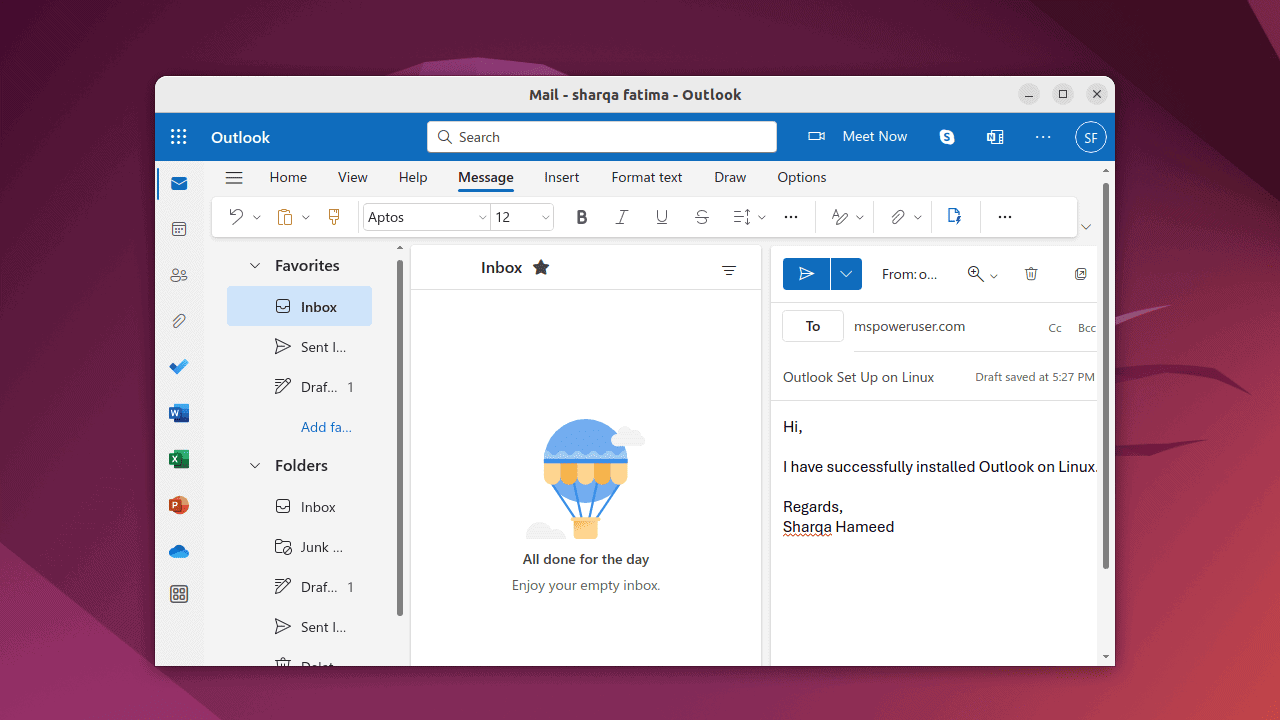Click the Editor/Copilot draft icon
This screenshot has height=720, width=1280.
[x=954, y=216]
